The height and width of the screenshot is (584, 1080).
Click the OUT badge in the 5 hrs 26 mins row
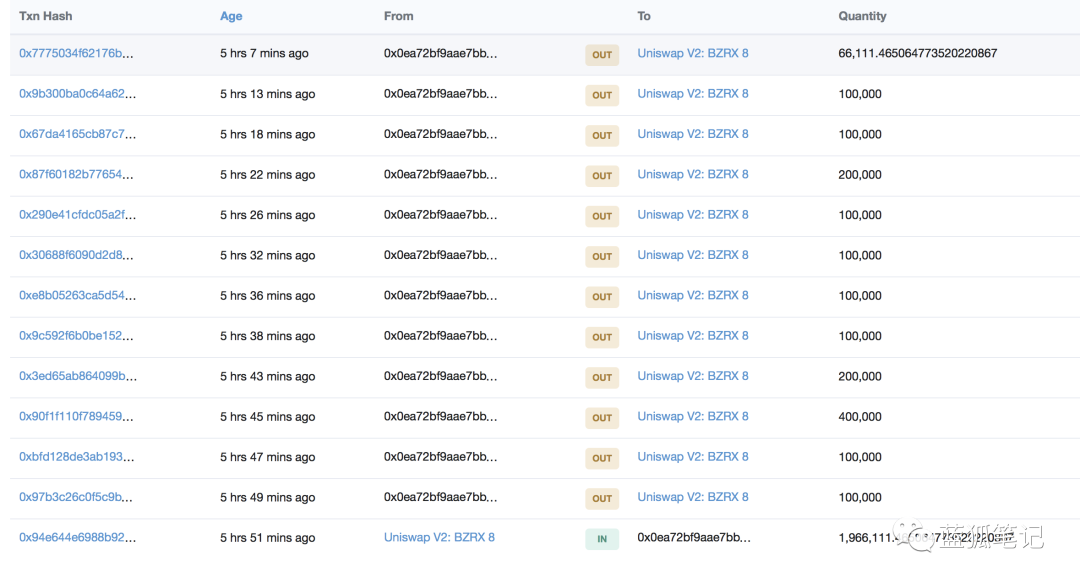tap(602, 216)
